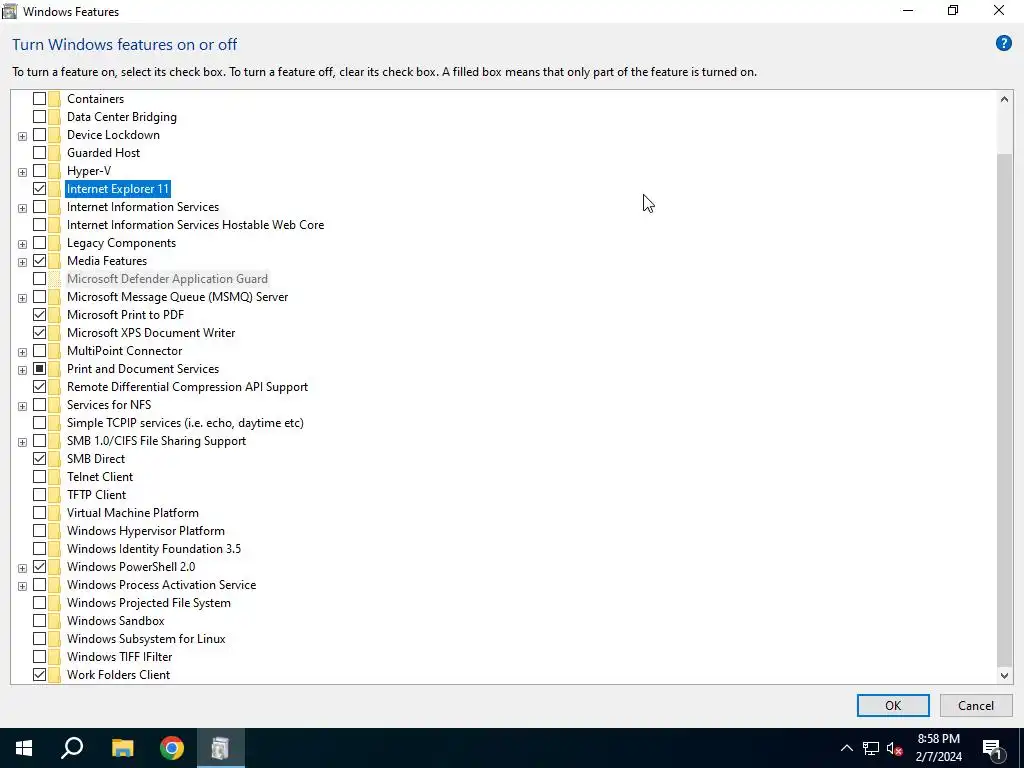Select the Windows Process Activation Service row
This screenshot has width=1024, height=768.
click(x=161, y=584)
